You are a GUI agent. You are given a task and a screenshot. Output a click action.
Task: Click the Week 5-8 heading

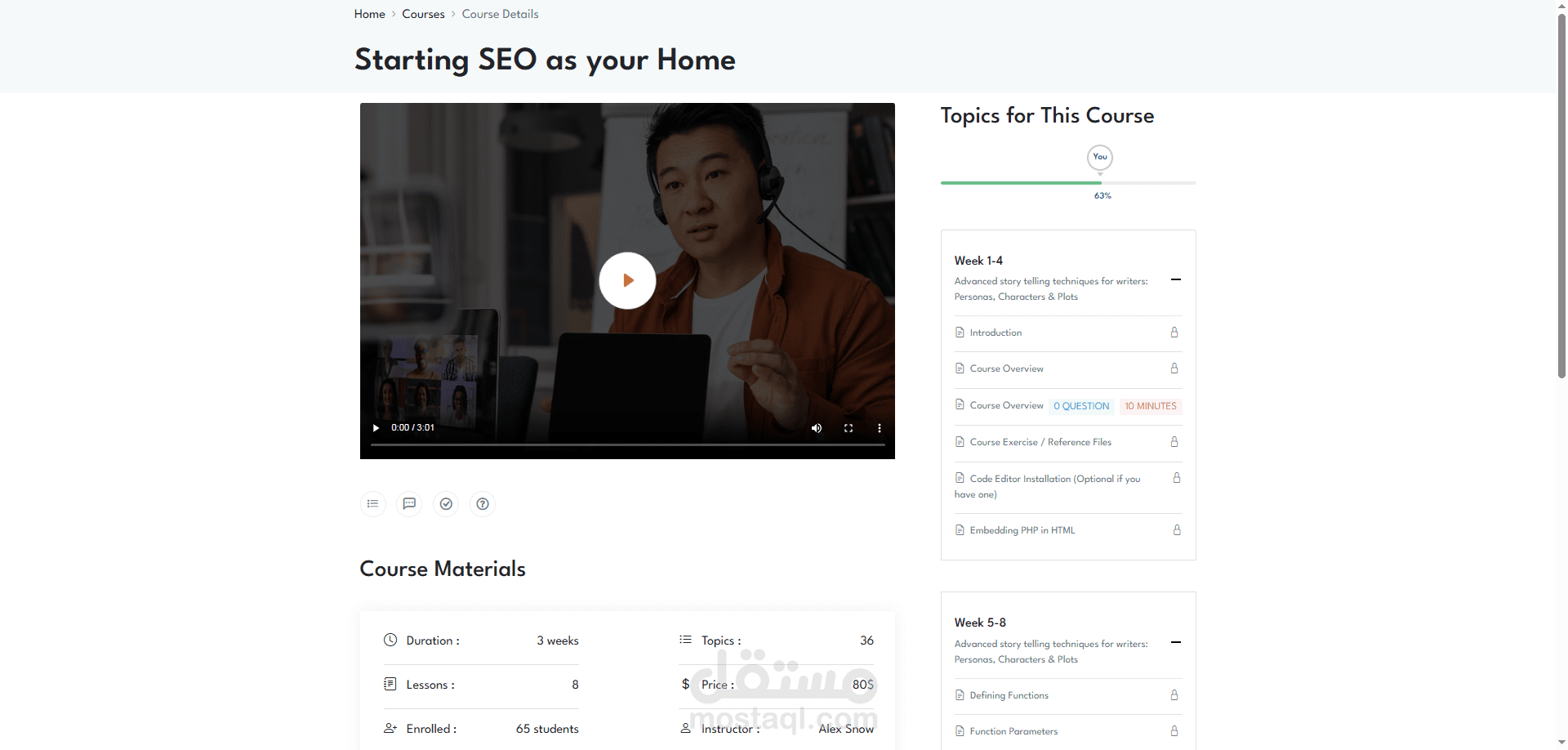[x=980, y=623]
